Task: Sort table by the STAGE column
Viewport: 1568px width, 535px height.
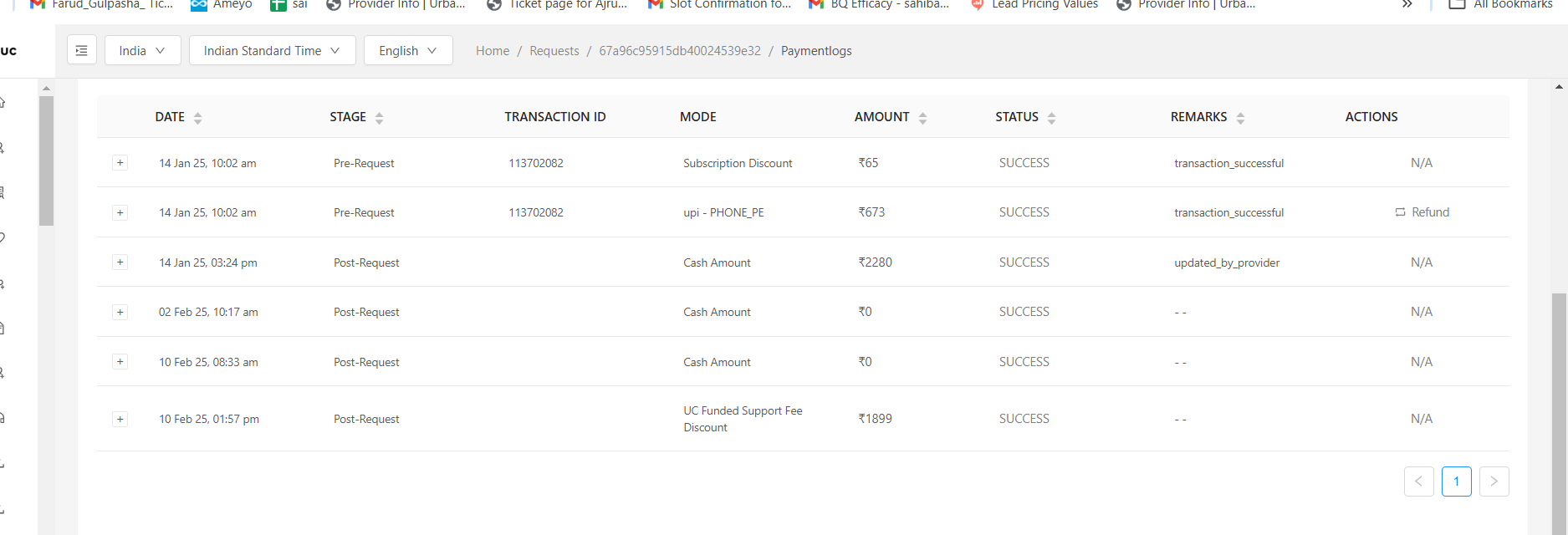Action: point(379,118)
